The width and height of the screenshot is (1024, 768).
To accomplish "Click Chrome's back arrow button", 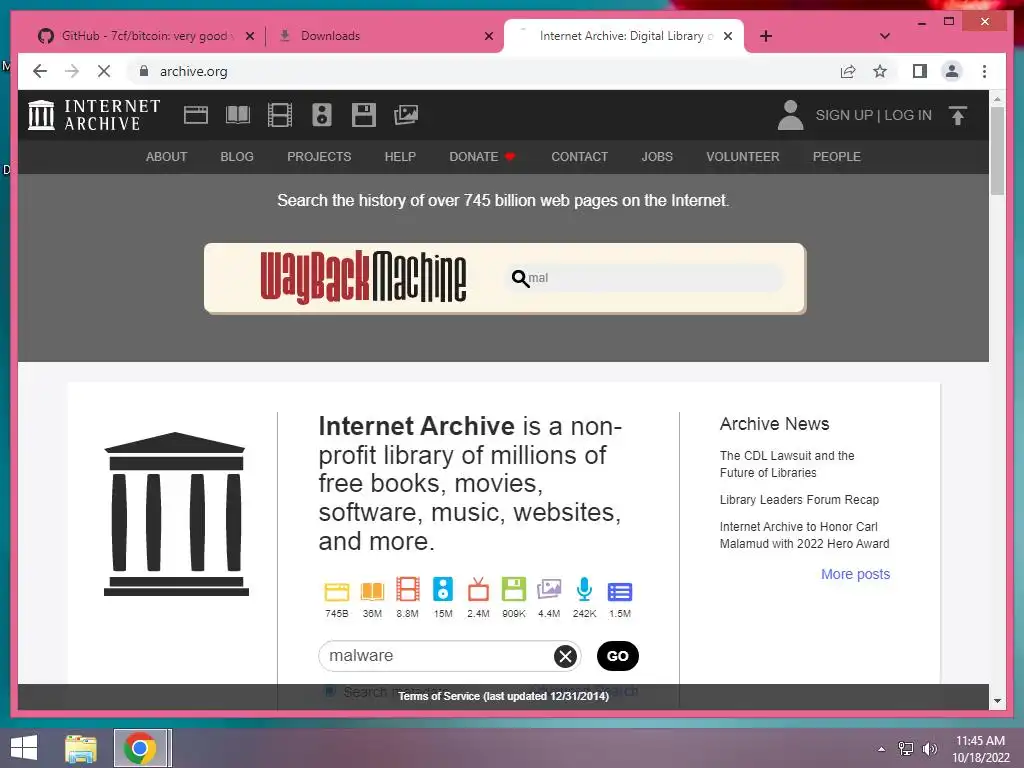I will (x=40, y=71).
